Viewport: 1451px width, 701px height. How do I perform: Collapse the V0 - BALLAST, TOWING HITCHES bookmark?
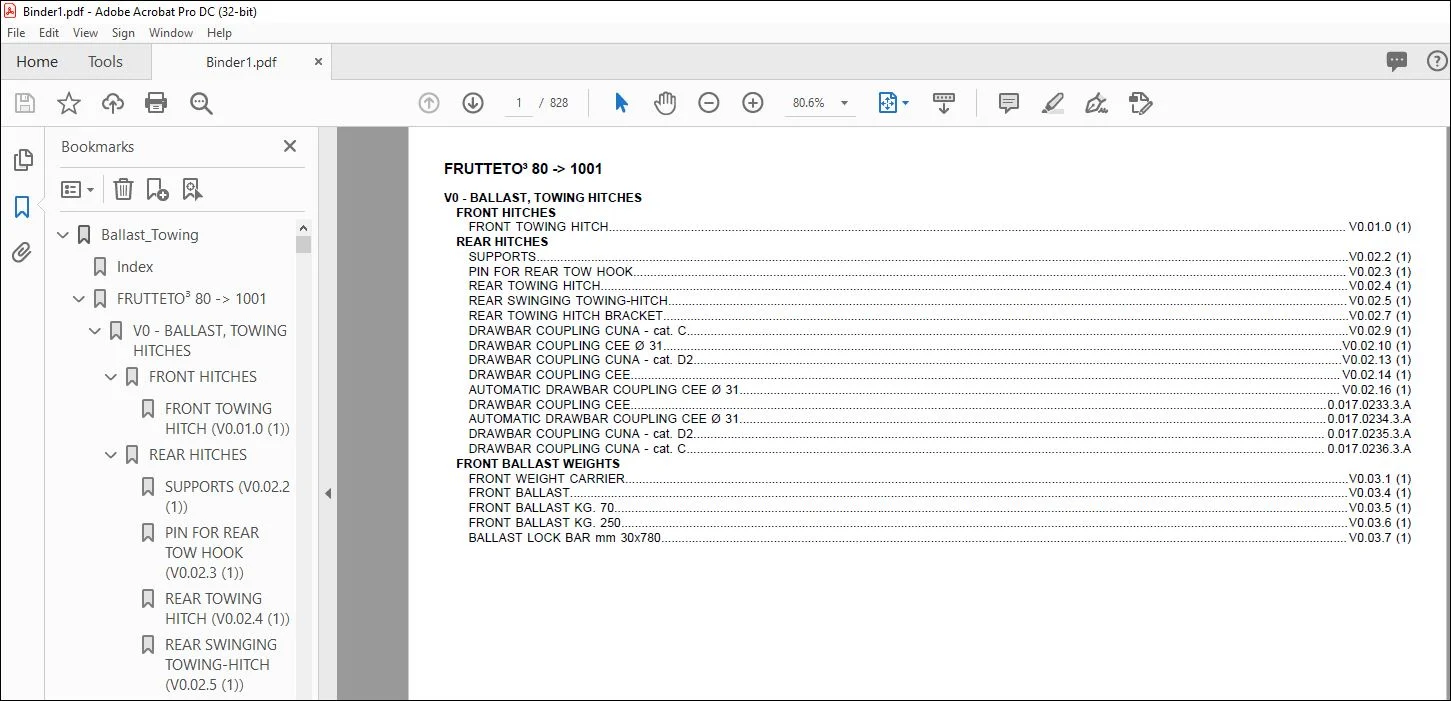[96, 331]
